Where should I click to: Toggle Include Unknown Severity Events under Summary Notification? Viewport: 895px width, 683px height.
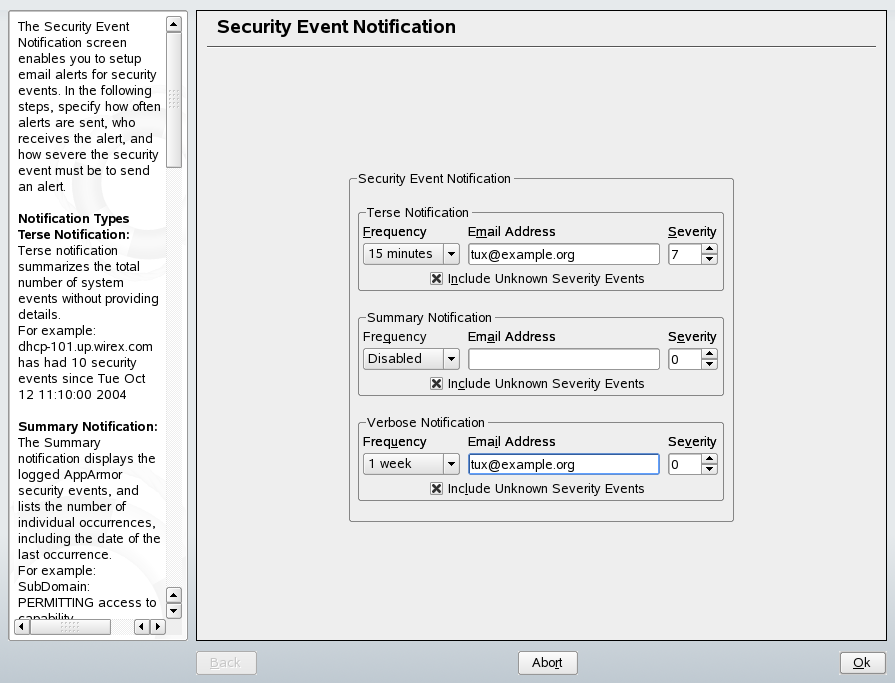(435, 383)
